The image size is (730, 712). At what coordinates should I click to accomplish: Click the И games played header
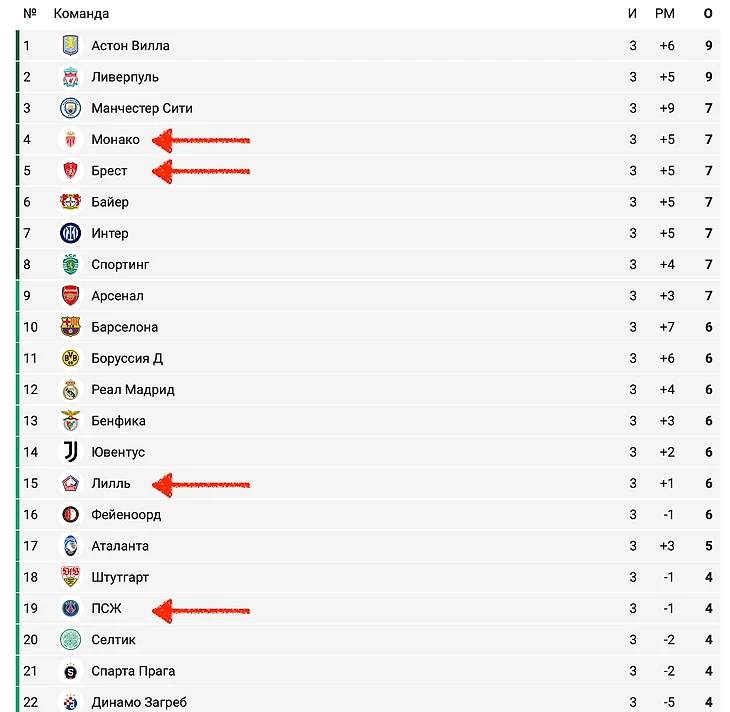pos(632,14)
